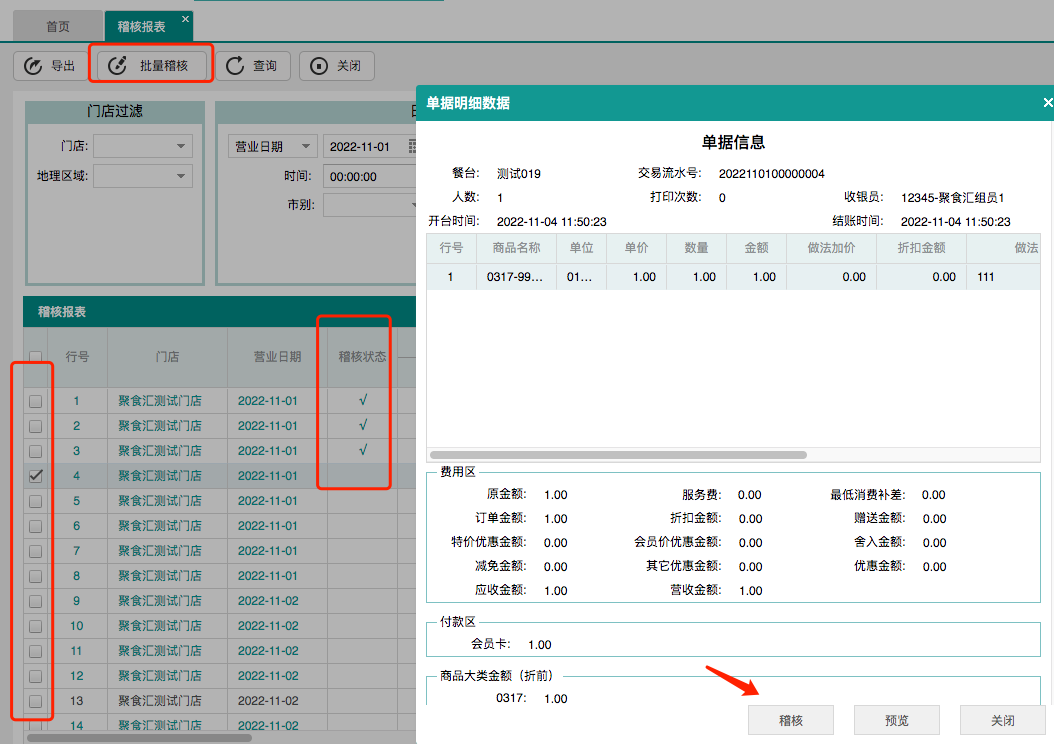The height and width of the screenshot is (744, 1054).
Task: Click the 稽核 button in dialog
Action: click(790, 720)
